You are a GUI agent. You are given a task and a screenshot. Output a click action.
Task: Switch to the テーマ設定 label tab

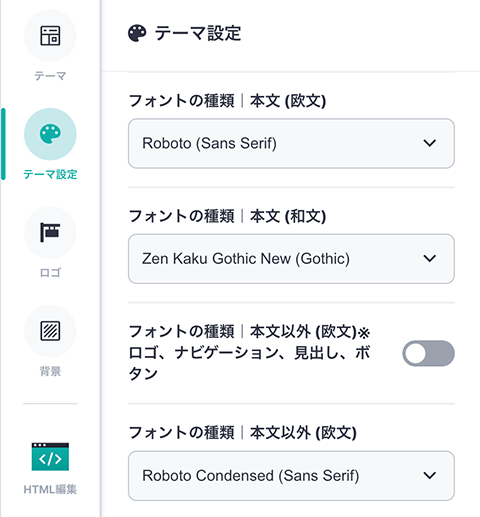[50, 174]
